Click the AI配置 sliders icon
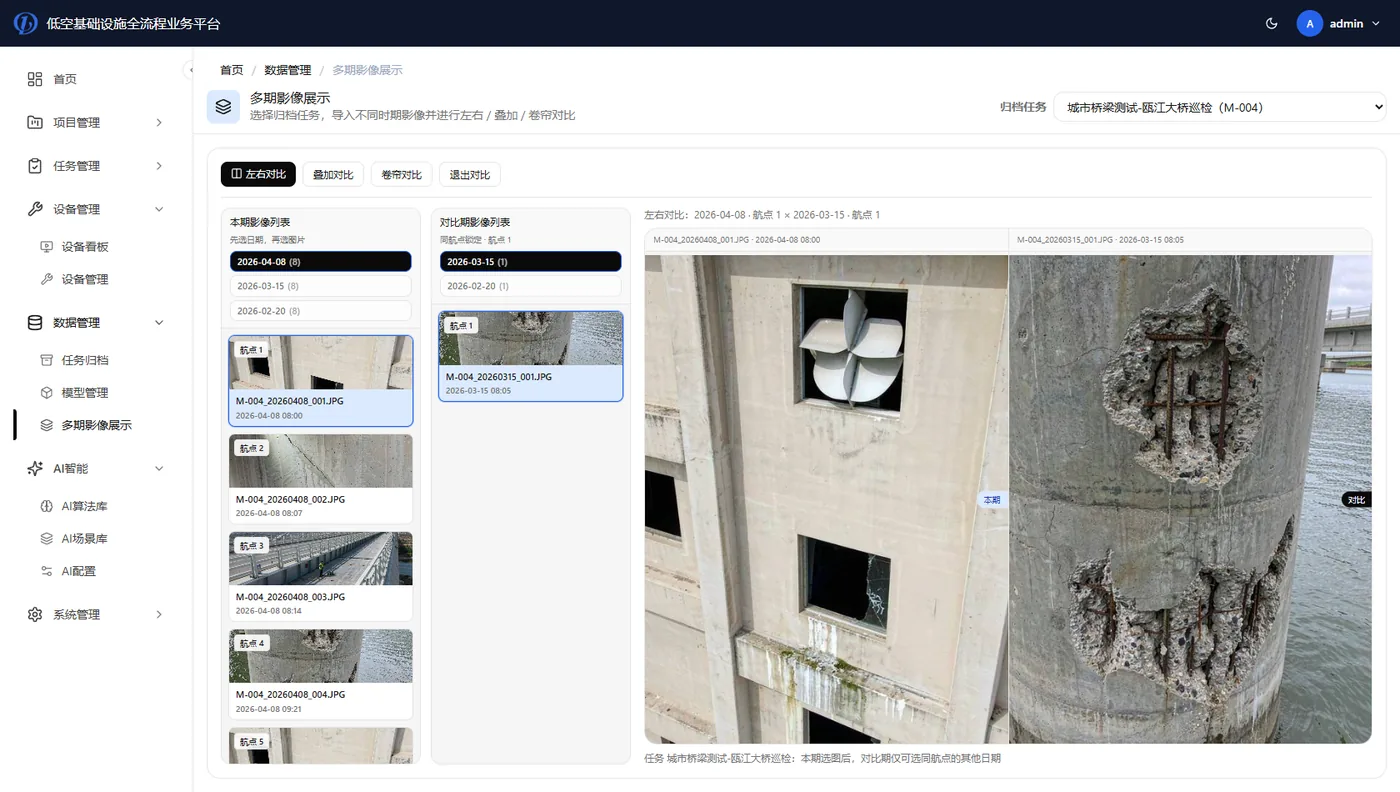The width and height of the screenshot is (1400, 792). [46, 571]
